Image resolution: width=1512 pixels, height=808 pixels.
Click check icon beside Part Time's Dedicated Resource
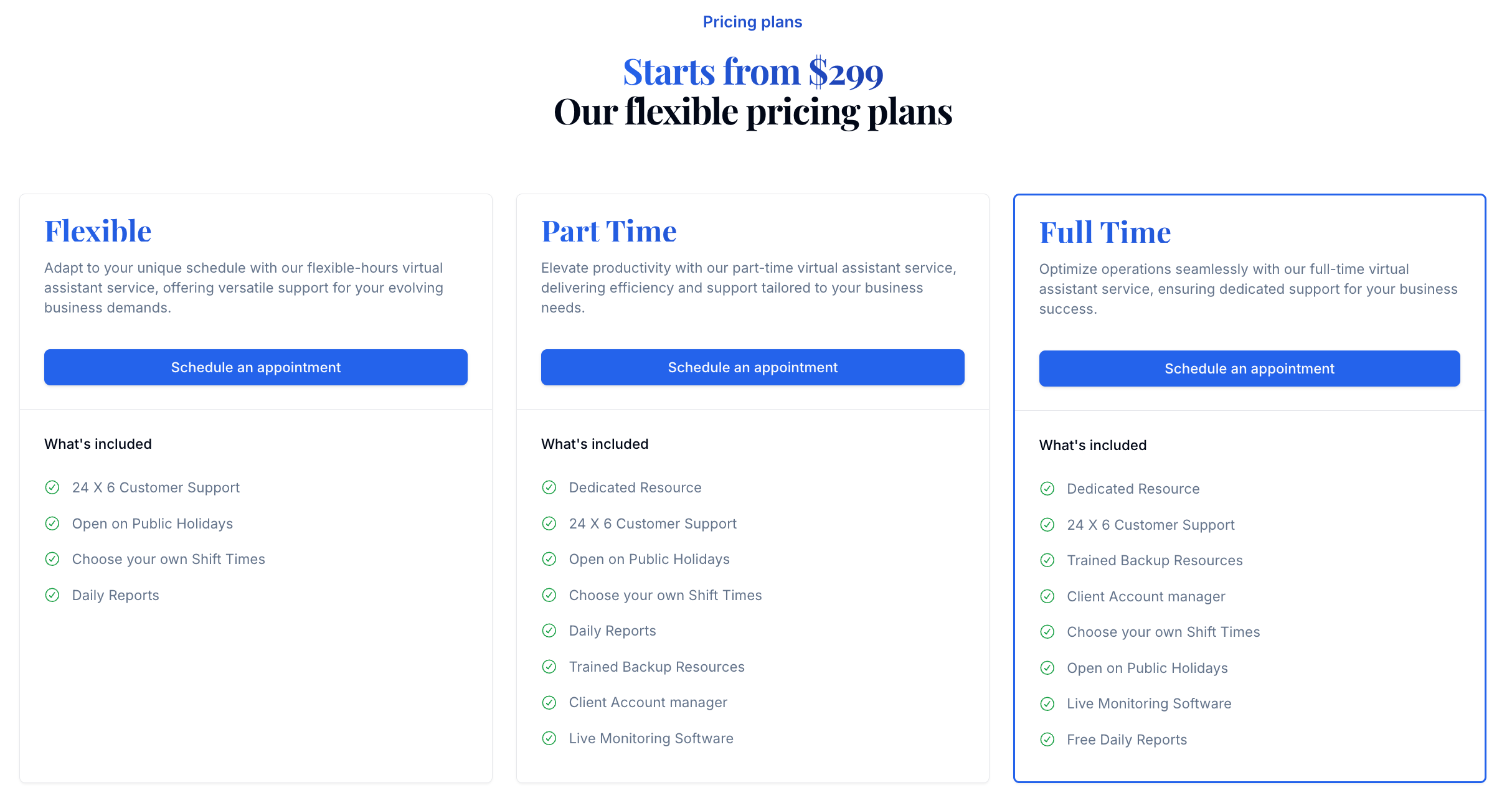[x=549, y=487]
